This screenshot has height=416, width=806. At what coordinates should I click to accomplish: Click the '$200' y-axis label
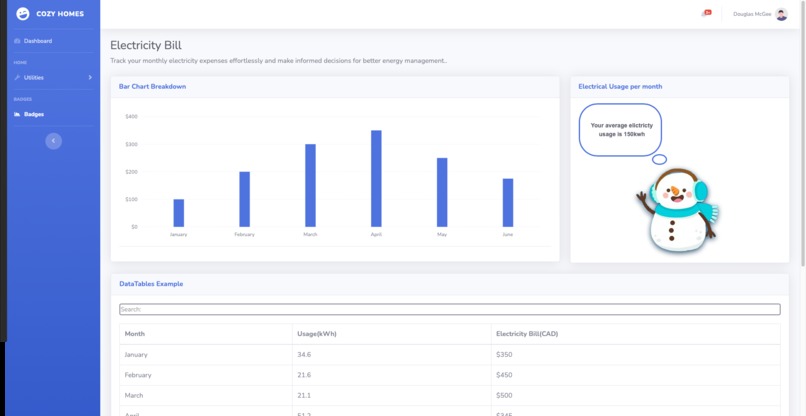pyautogui.click(x=131, y=172)
